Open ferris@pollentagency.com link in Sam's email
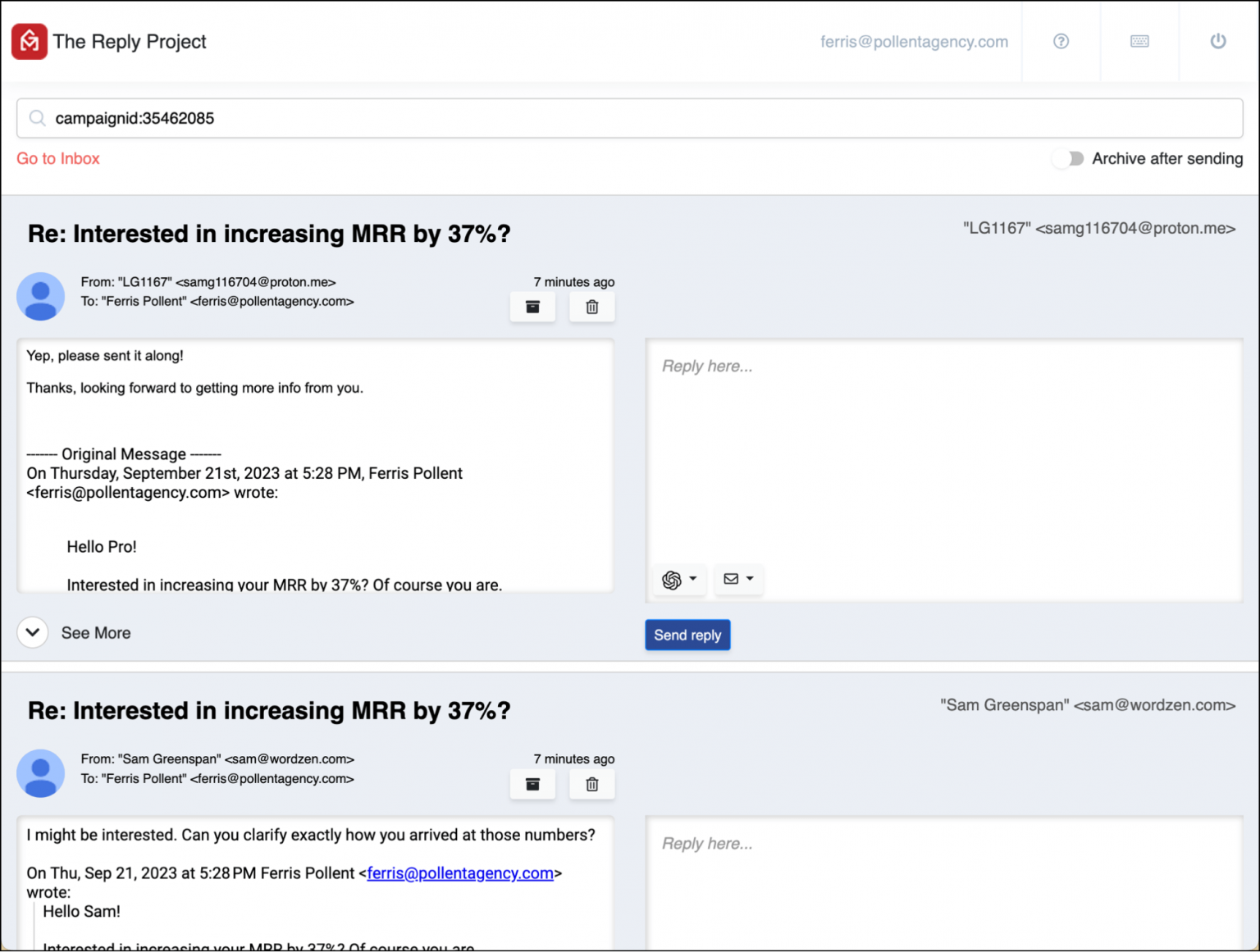The height and width of the screenshot is (952, 1260). pyautogui.click(x=460, y=872)
